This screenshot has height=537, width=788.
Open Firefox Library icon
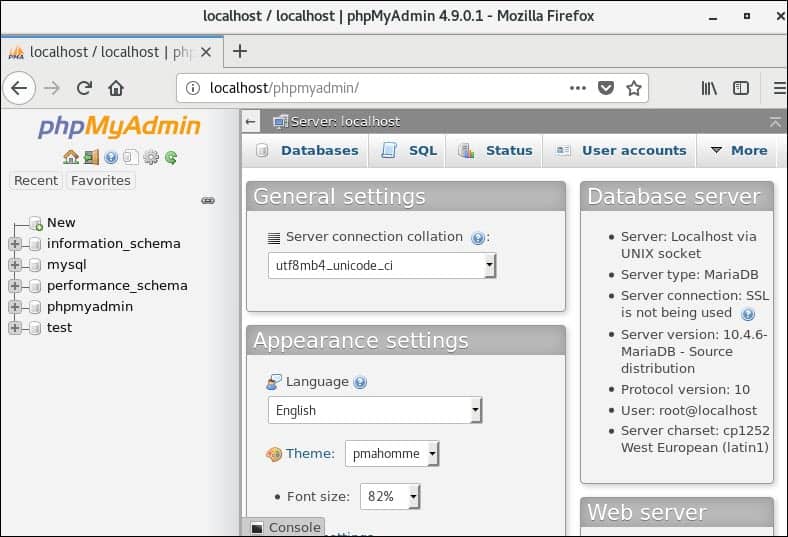(709, 88)
